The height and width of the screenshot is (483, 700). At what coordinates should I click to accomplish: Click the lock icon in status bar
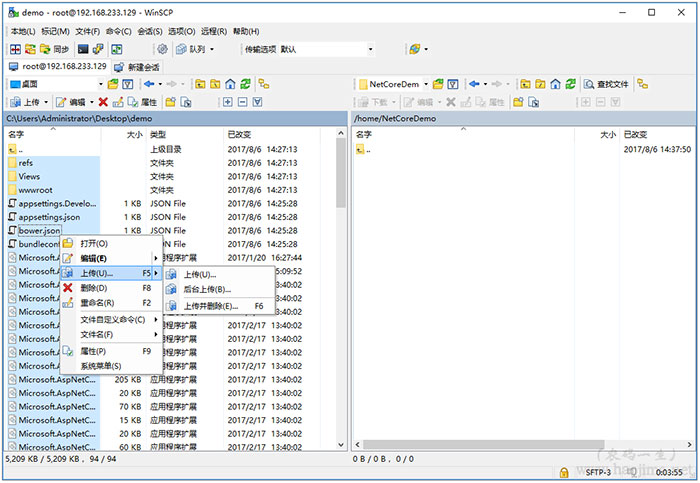point(564,472)
